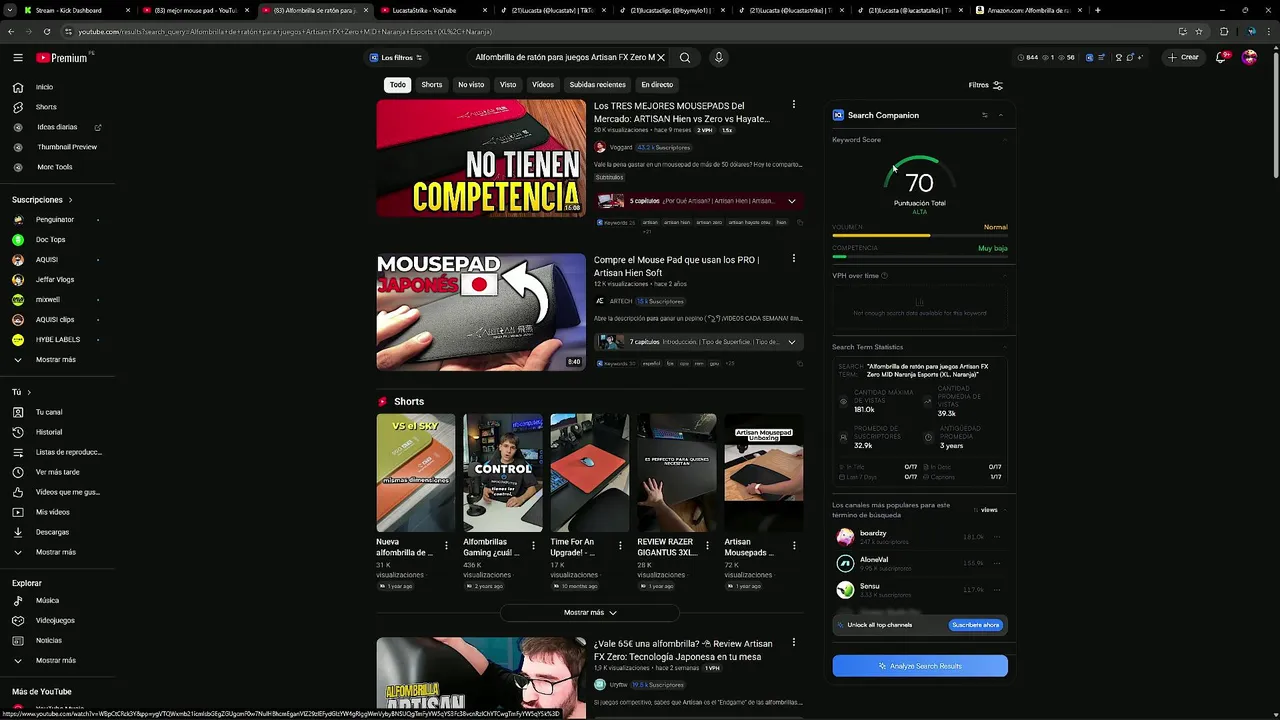Click the Volumen yellow bar
The width and height of the screenshot is (1280, 720).
[881, 236]
